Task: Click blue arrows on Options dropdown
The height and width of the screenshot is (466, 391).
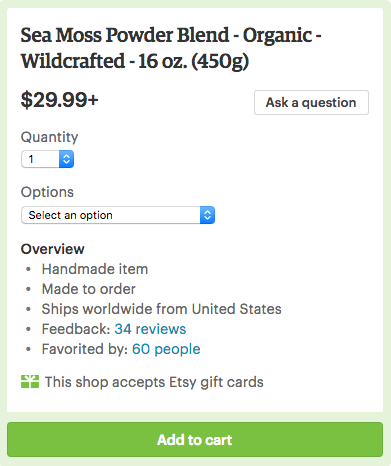Action: [x=207, y=215]
